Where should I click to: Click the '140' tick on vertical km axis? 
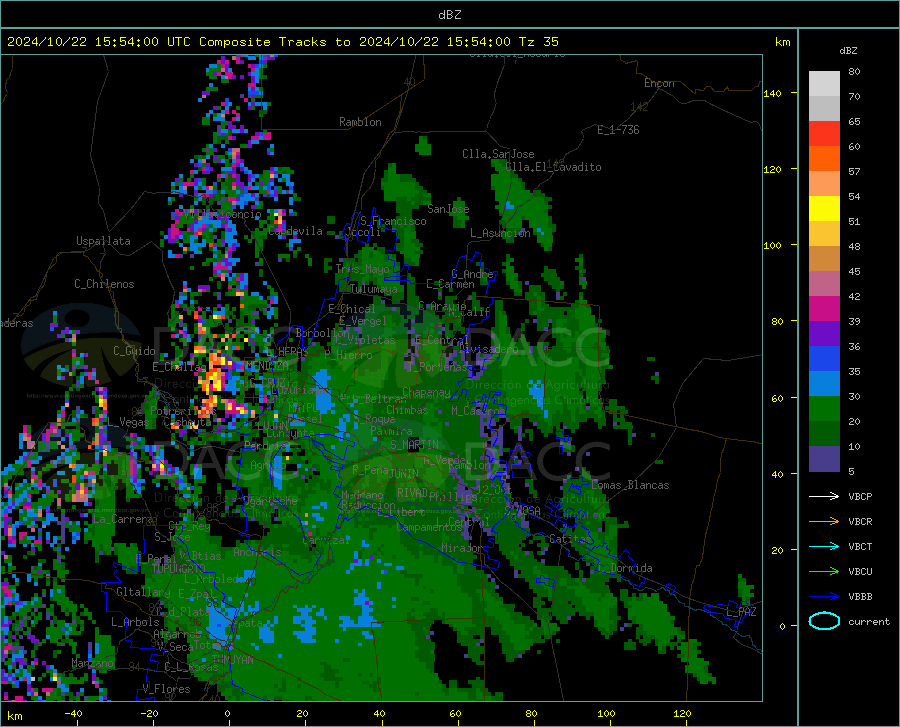772,93
